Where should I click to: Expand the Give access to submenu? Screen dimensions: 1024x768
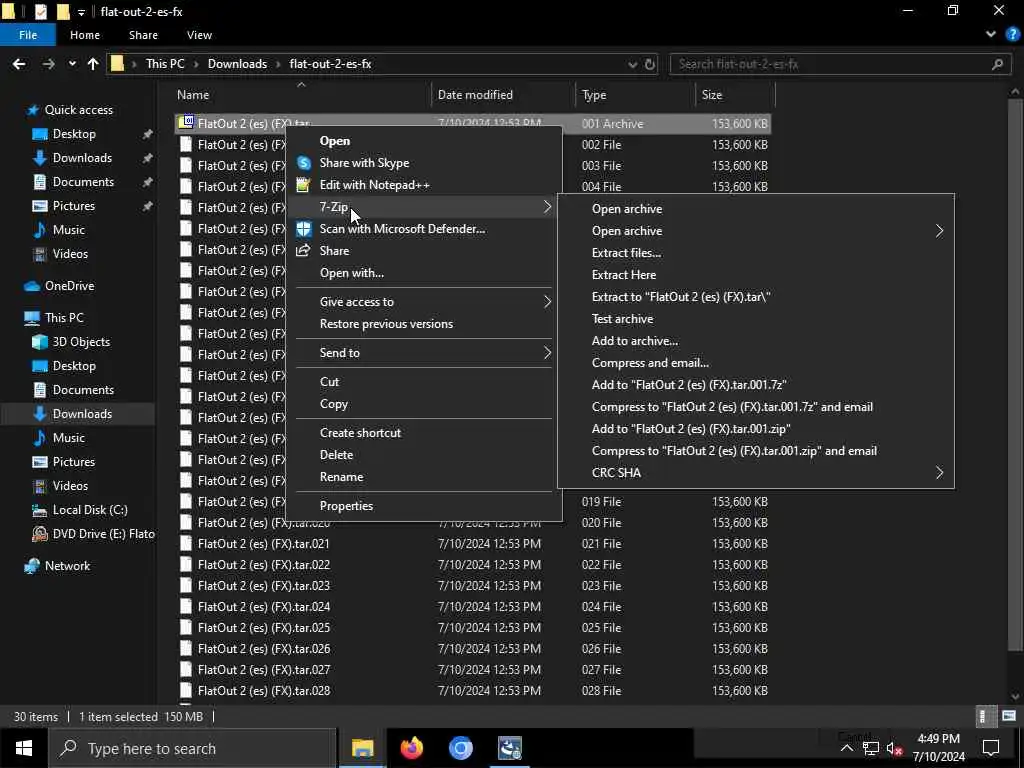point(424,302)
